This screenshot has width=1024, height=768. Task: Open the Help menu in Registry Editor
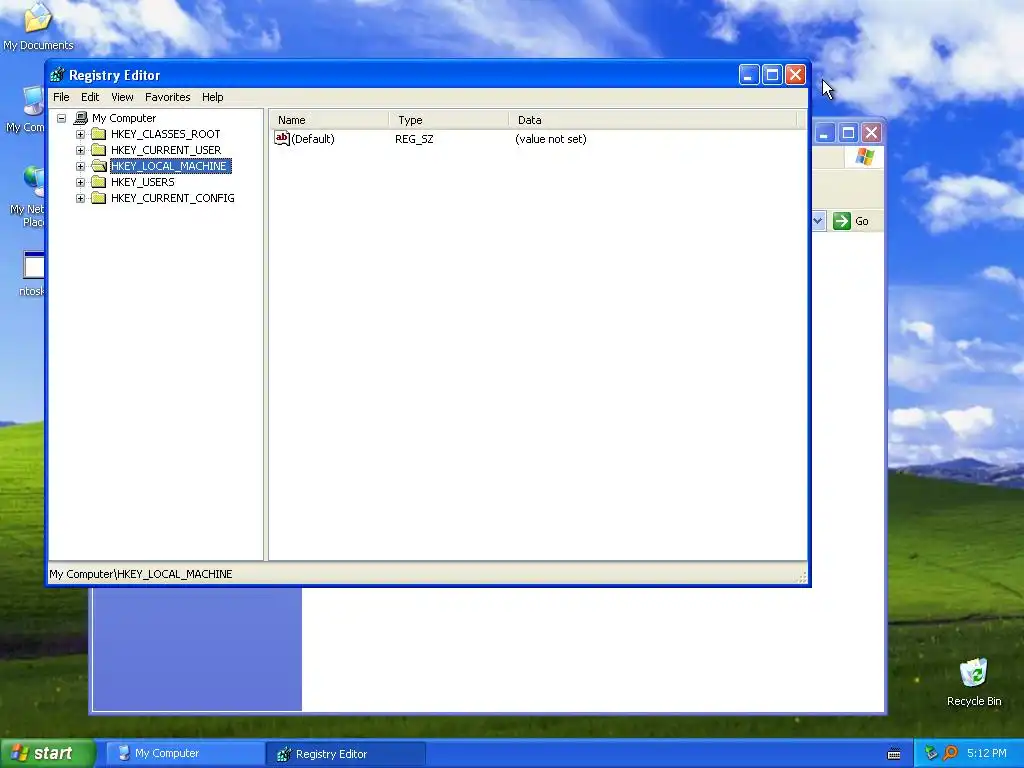click(212, 97)
